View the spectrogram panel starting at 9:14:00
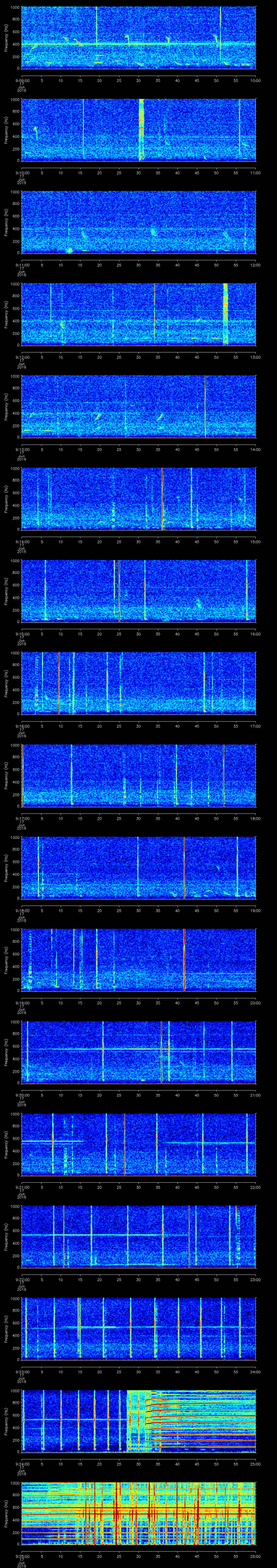The image size is (277, 1568). (138, 499)
